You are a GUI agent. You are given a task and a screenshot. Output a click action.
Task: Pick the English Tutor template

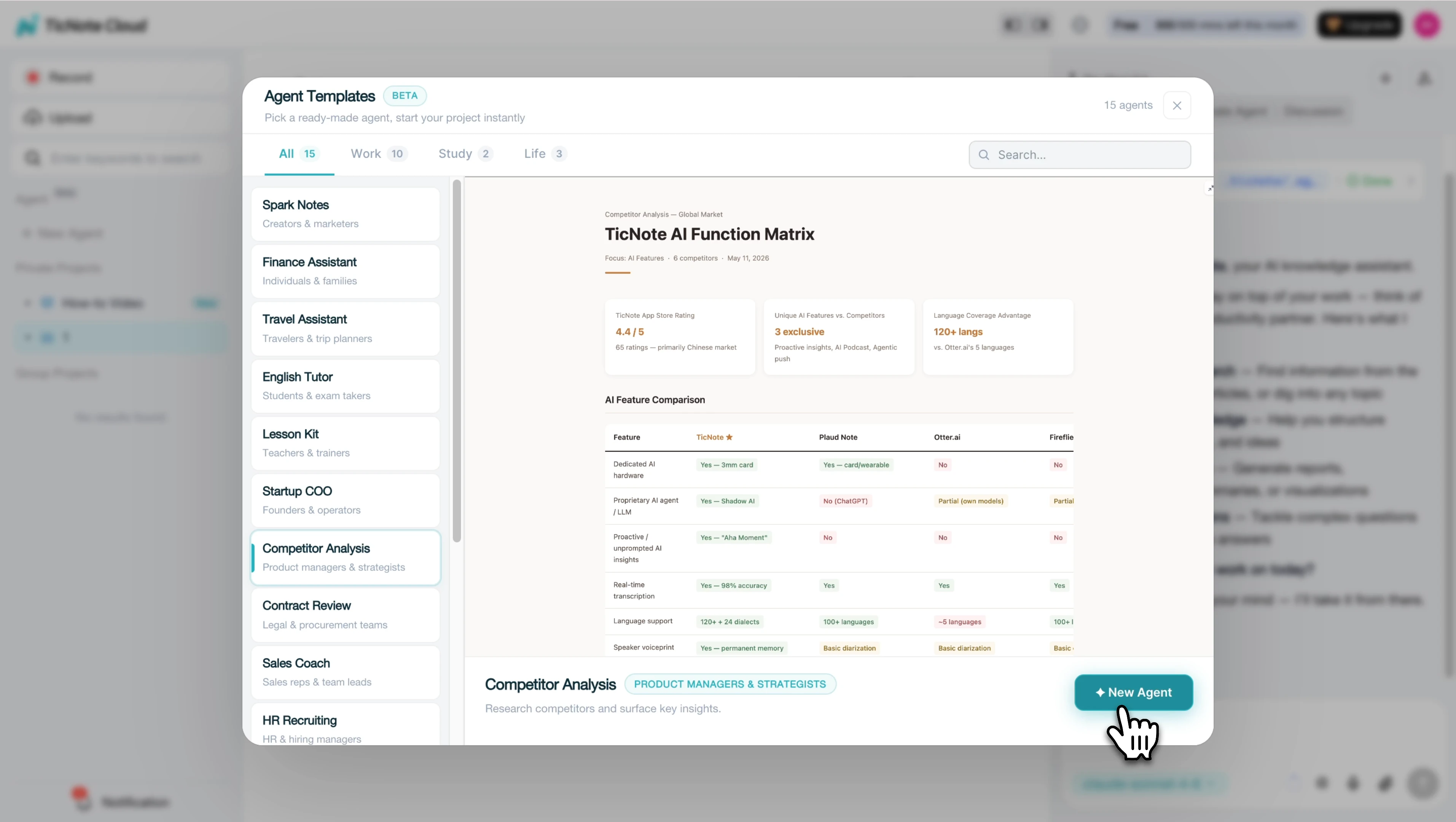tap(345, 386)
